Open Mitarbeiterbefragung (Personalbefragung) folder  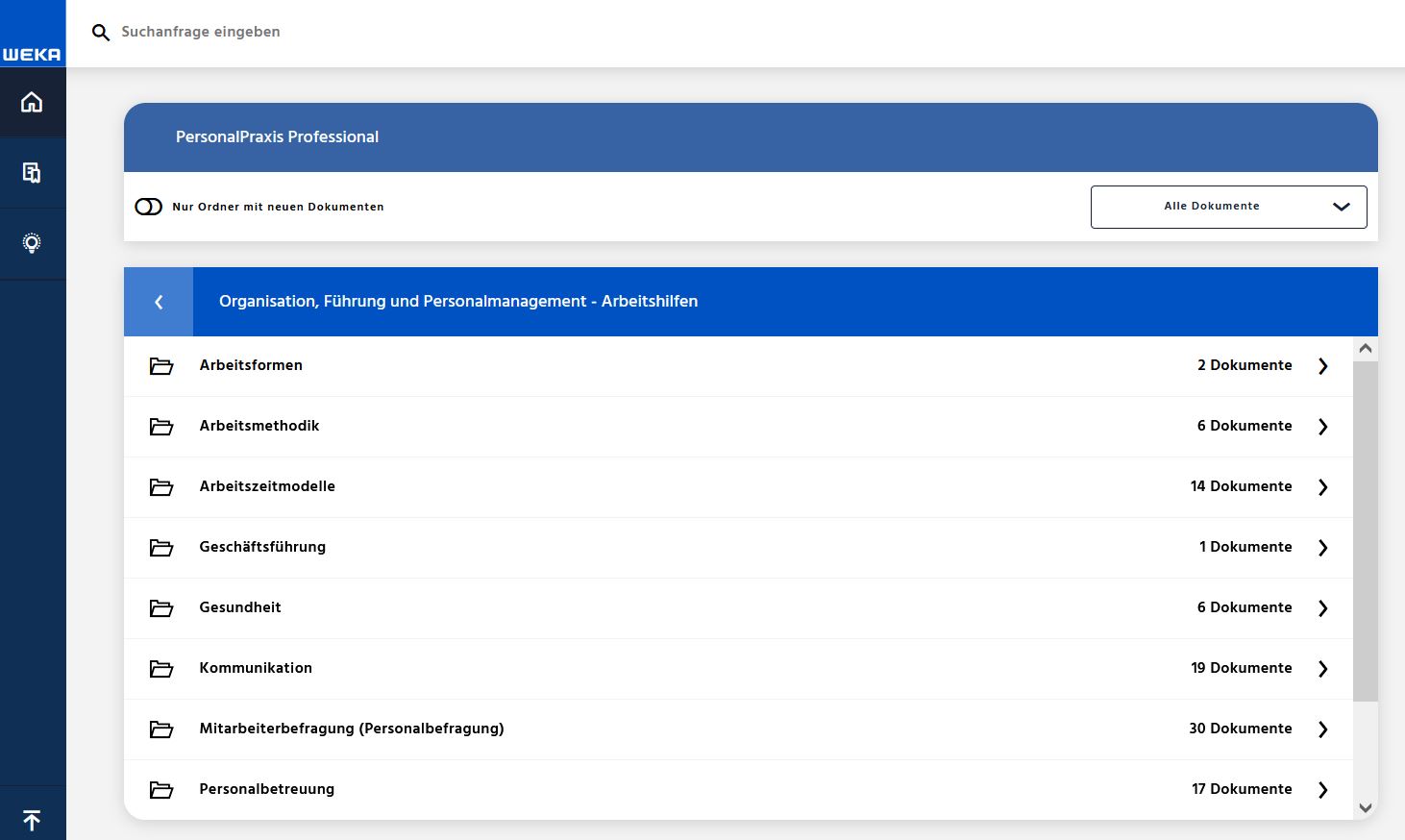coord(351,729)
